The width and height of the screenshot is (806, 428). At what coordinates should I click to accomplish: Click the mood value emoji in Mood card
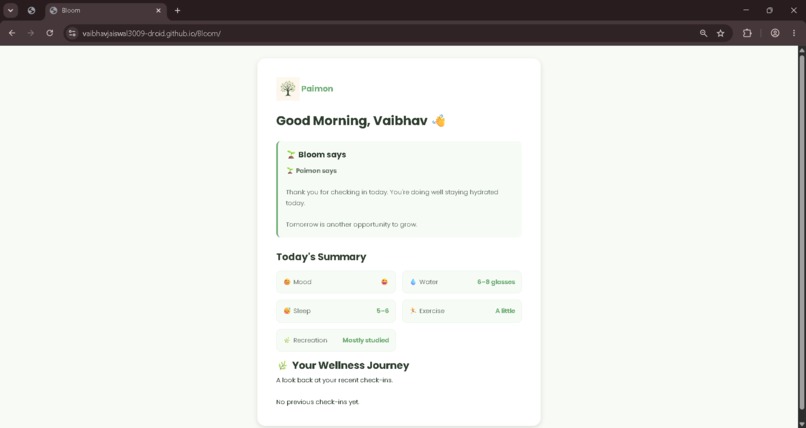coord(384,282)
